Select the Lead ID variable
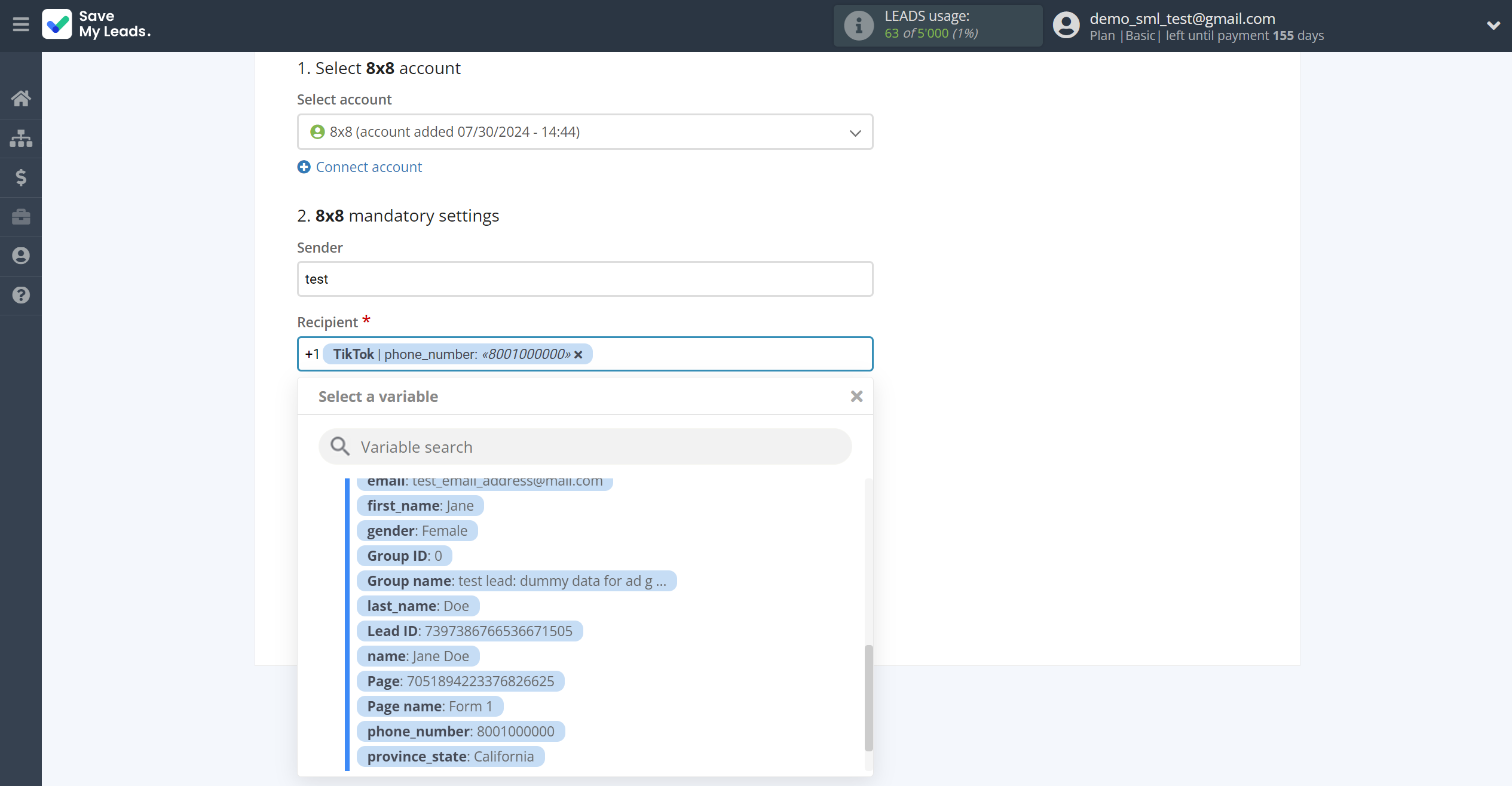Screen dimensions: 1512x786 coord(470,631)
